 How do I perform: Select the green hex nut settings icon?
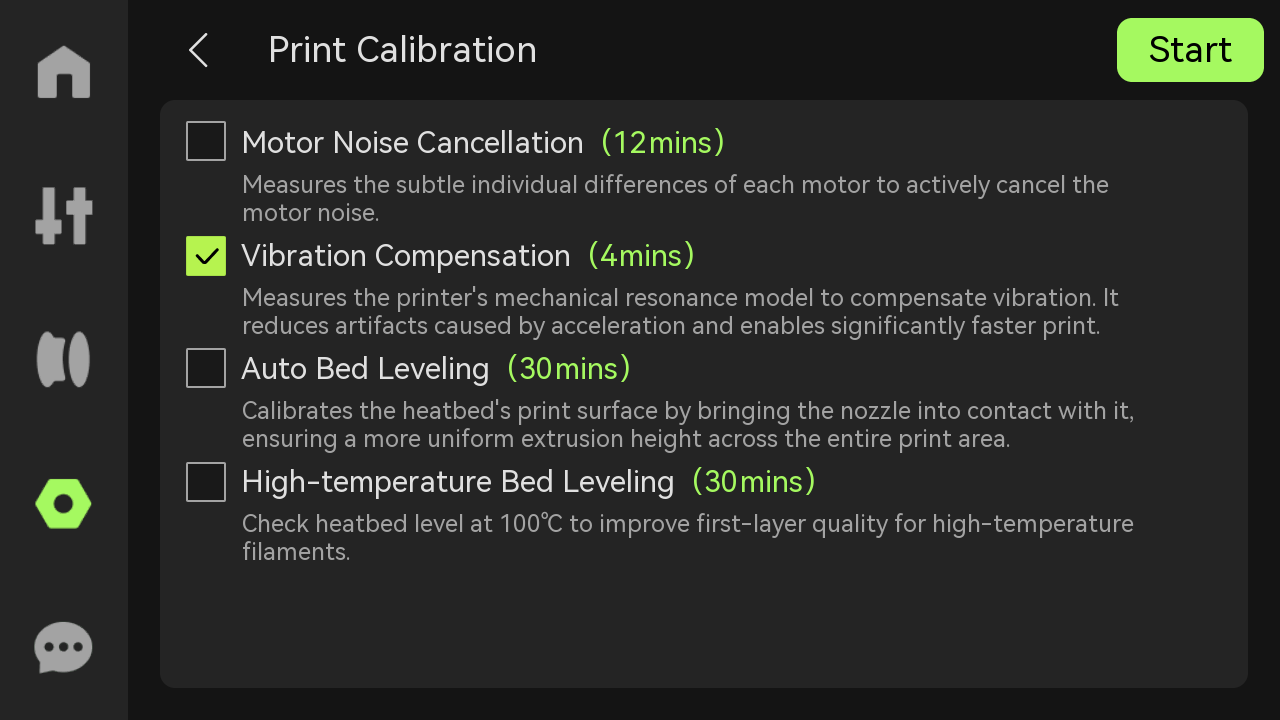coord(64,504)
